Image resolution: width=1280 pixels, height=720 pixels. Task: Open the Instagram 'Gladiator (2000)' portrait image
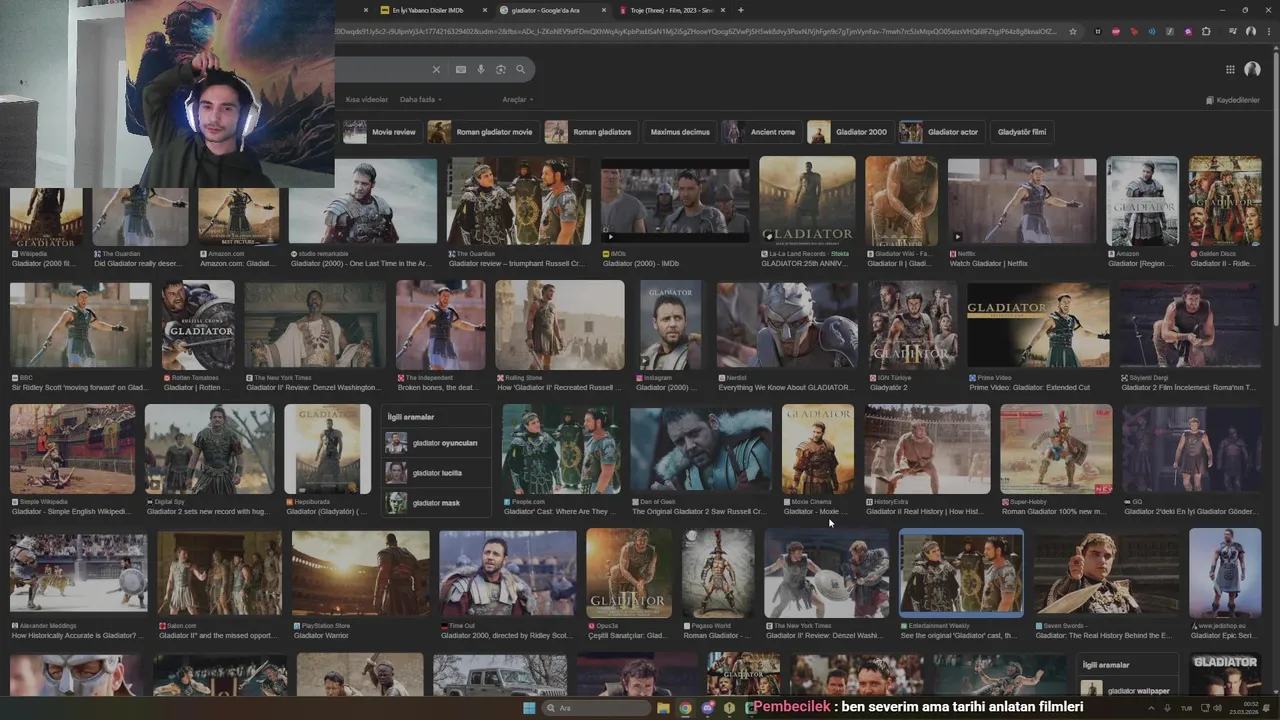coord(670,325)
